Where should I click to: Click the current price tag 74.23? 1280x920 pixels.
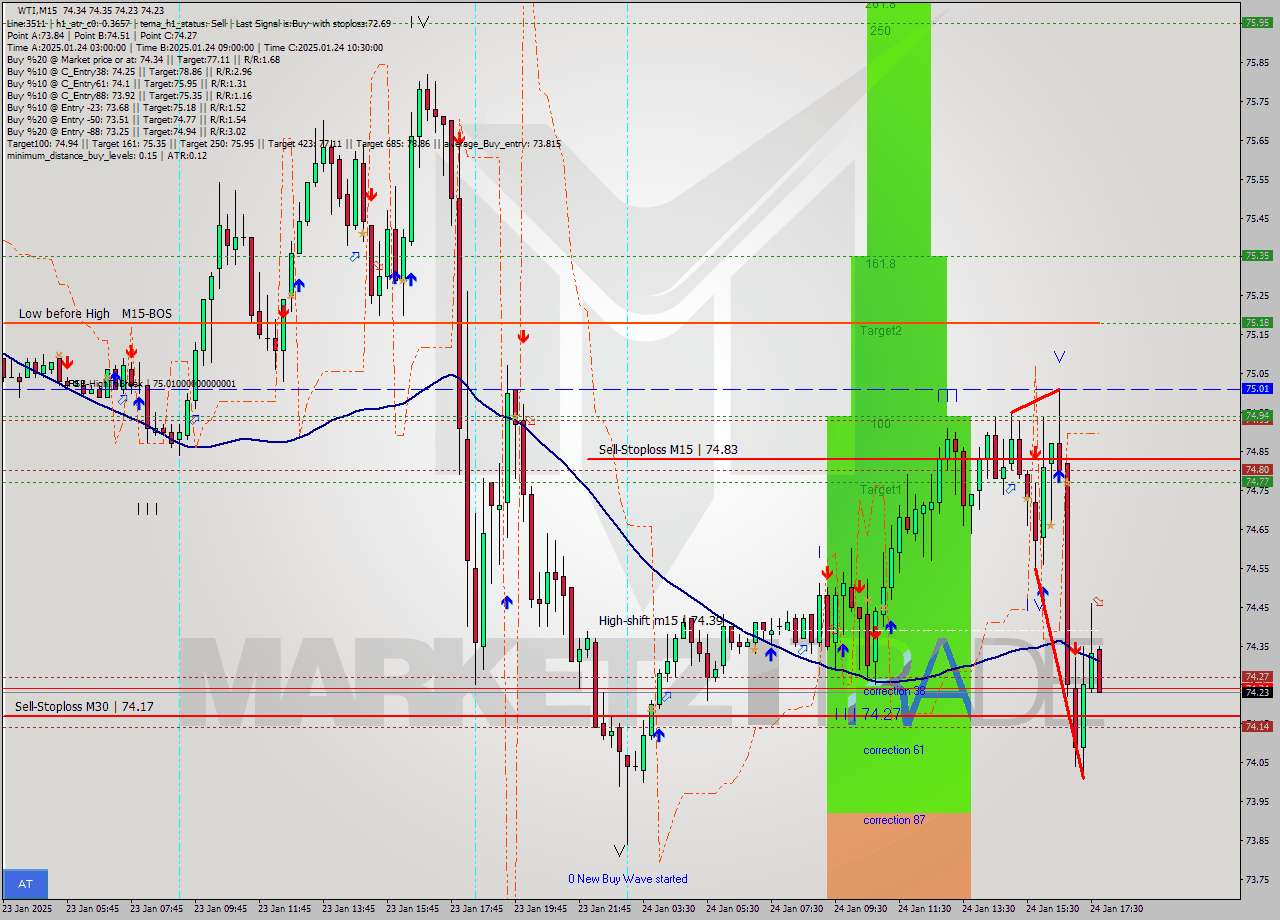coord(1257,692)
